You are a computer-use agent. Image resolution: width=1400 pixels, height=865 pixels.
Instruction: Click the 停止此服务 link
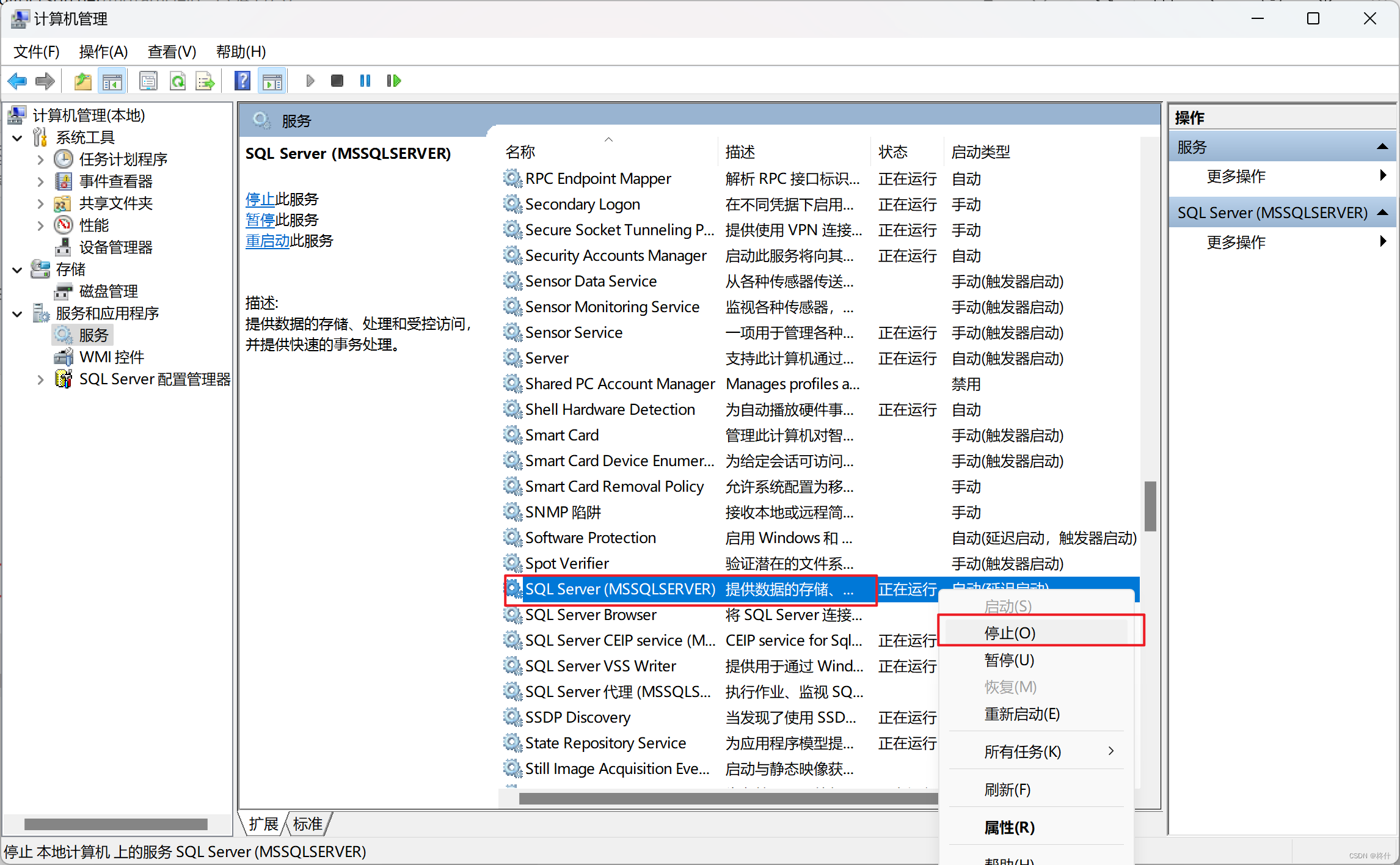coord(260,199)
